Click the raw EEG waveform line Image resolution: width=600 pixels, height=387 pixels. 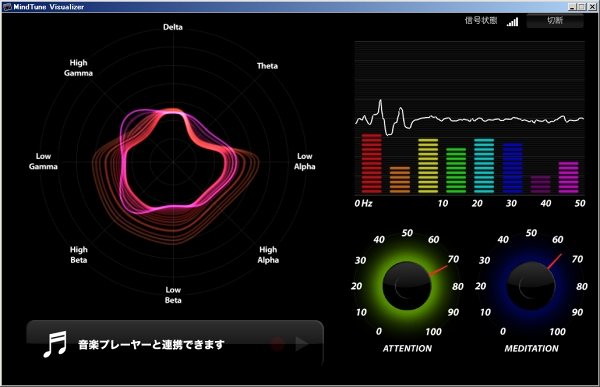470,119
